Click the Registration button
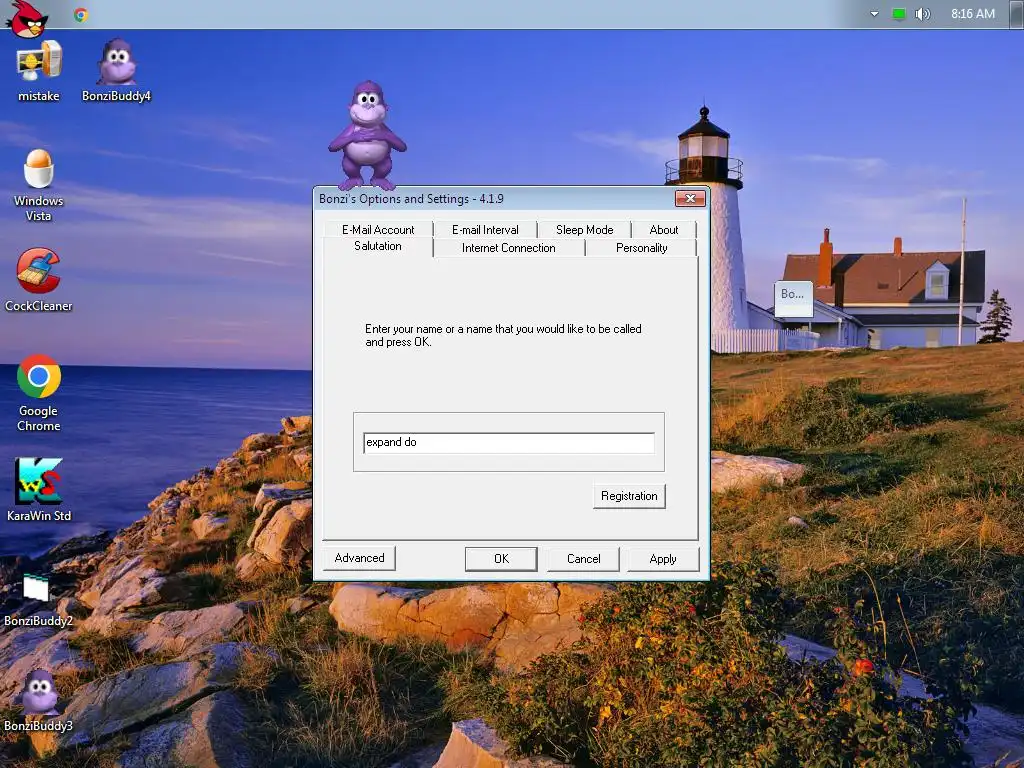This screenshot has height=768, width=1024. [629, 496]
